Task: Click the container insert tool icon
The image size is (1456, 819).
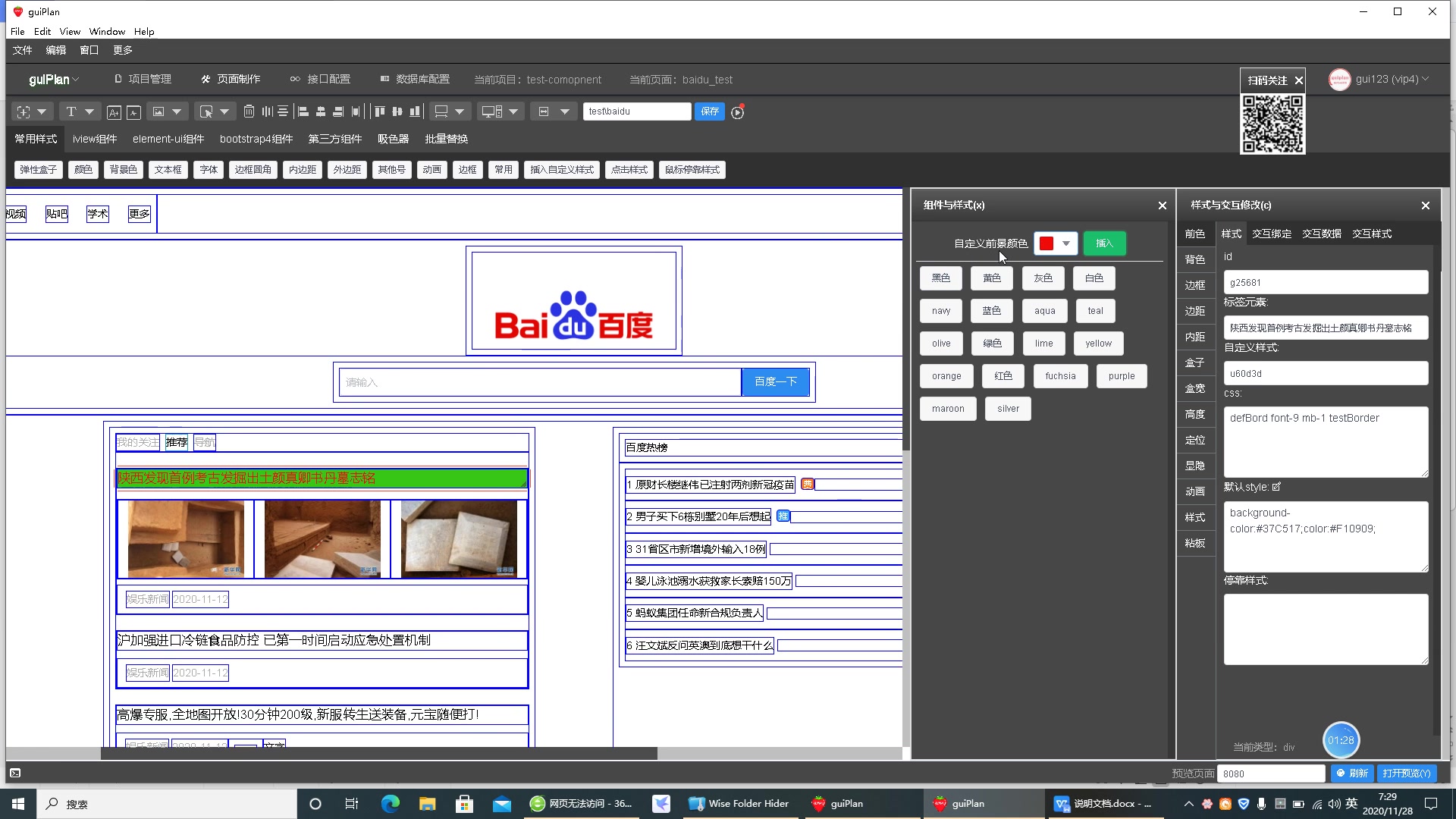Action: point(24,111)
